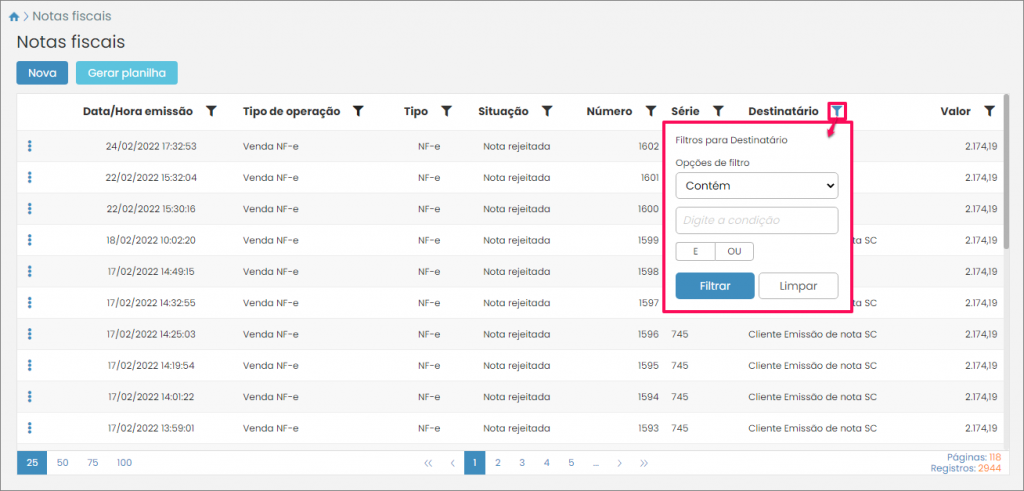This screenshot has height=491, width=1024.
Task: Open filter for Número column
Action: [x=650, y=111]
